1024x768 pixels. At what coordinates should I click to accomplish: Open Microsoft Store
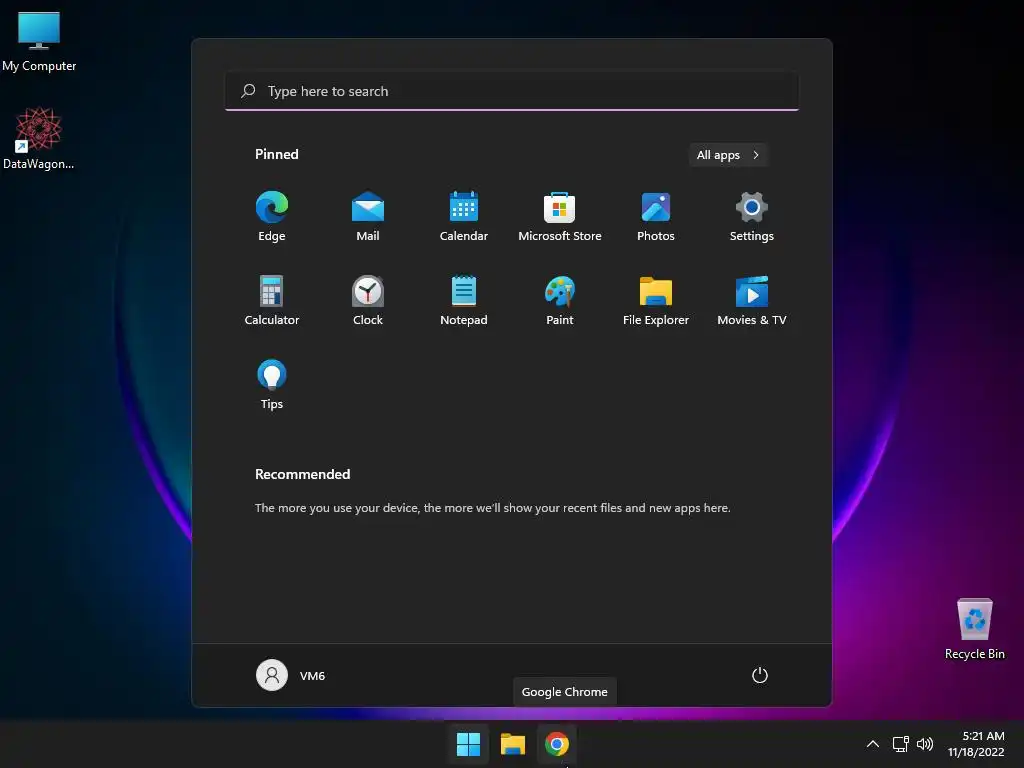tap(560, 216)
